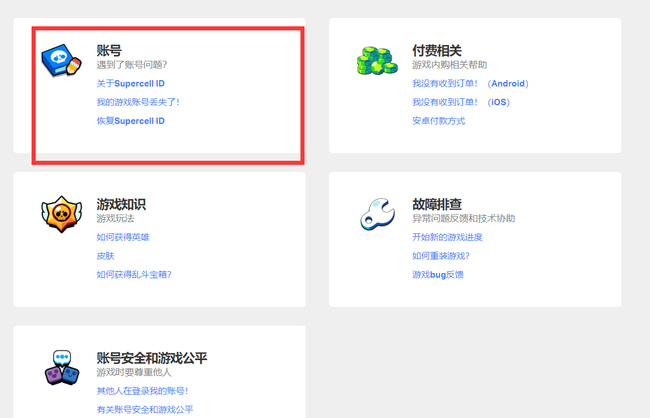Open the 账号 category heading

109,50
